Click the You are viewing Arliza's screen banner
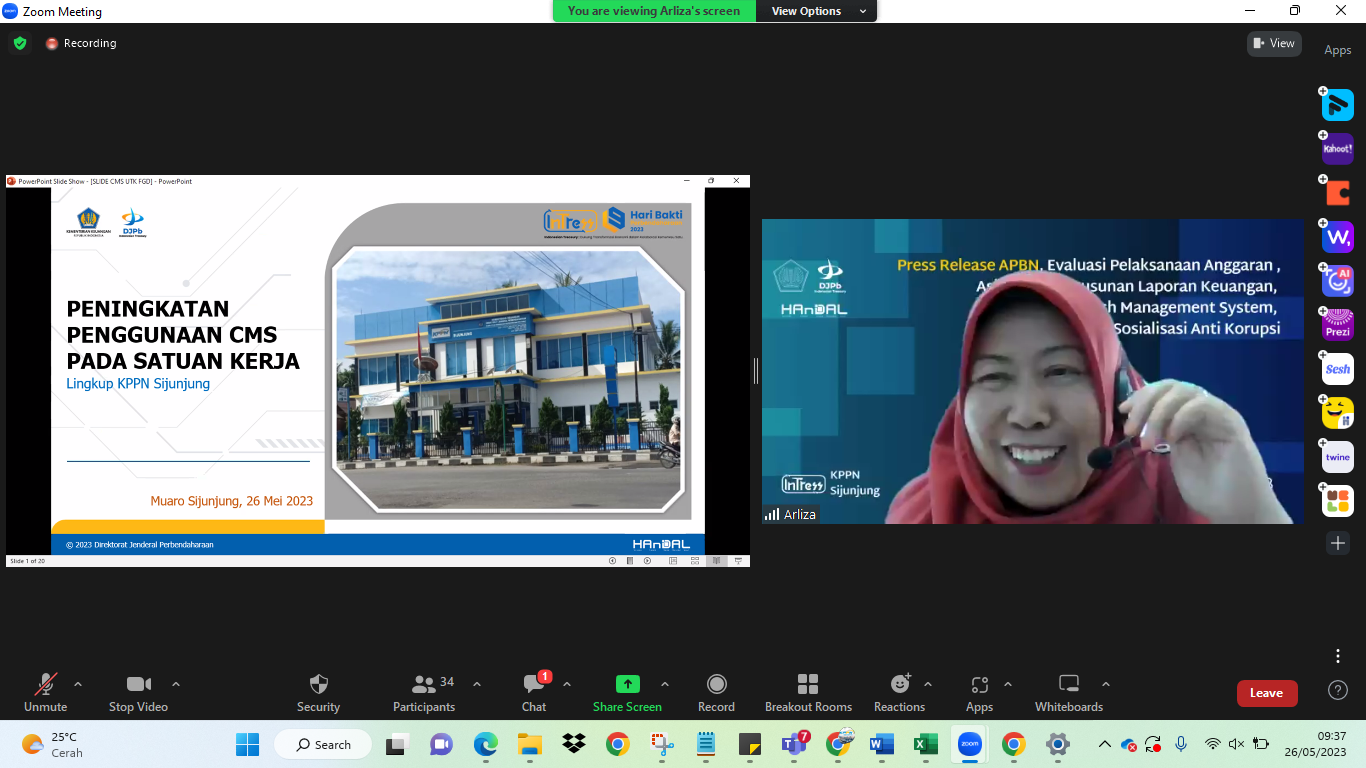The width and height of the screenshot is (1366, 768). click(x=654, y=11)
